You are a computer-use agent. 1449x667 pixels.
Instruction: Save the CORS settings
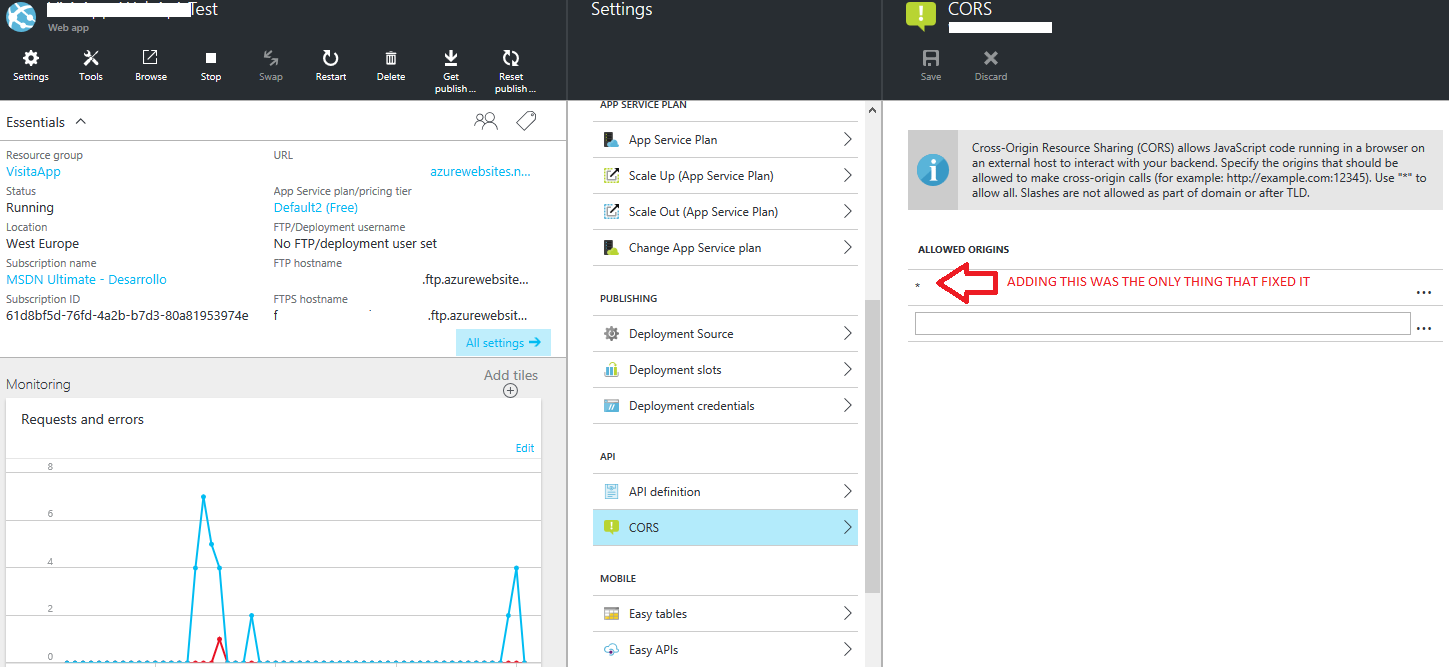(931, 58)
